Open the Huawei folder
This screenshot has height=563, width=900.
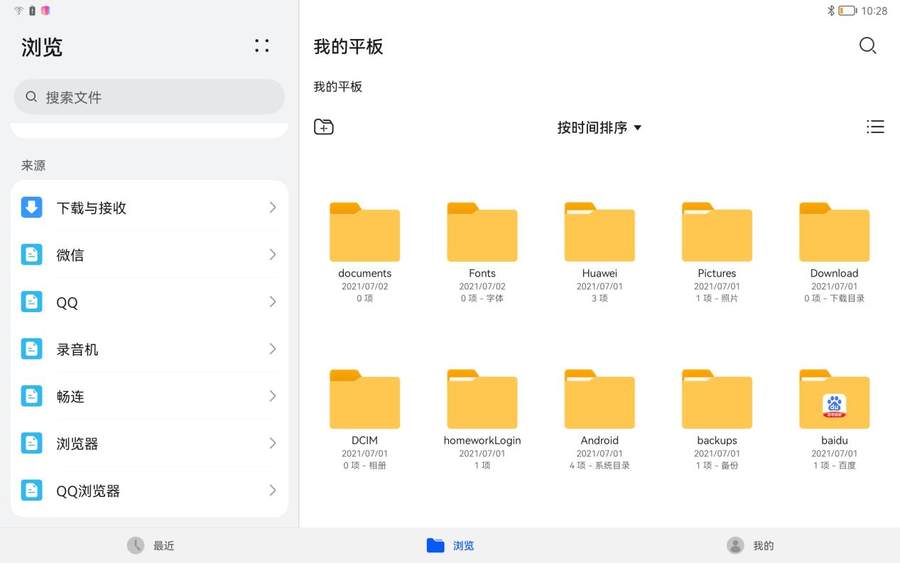click(599, 233)
